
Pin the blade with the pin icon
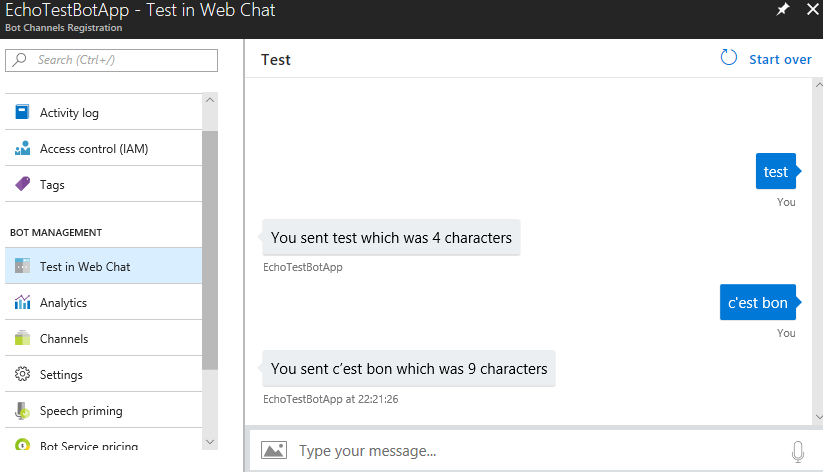(x=783, y=9)
